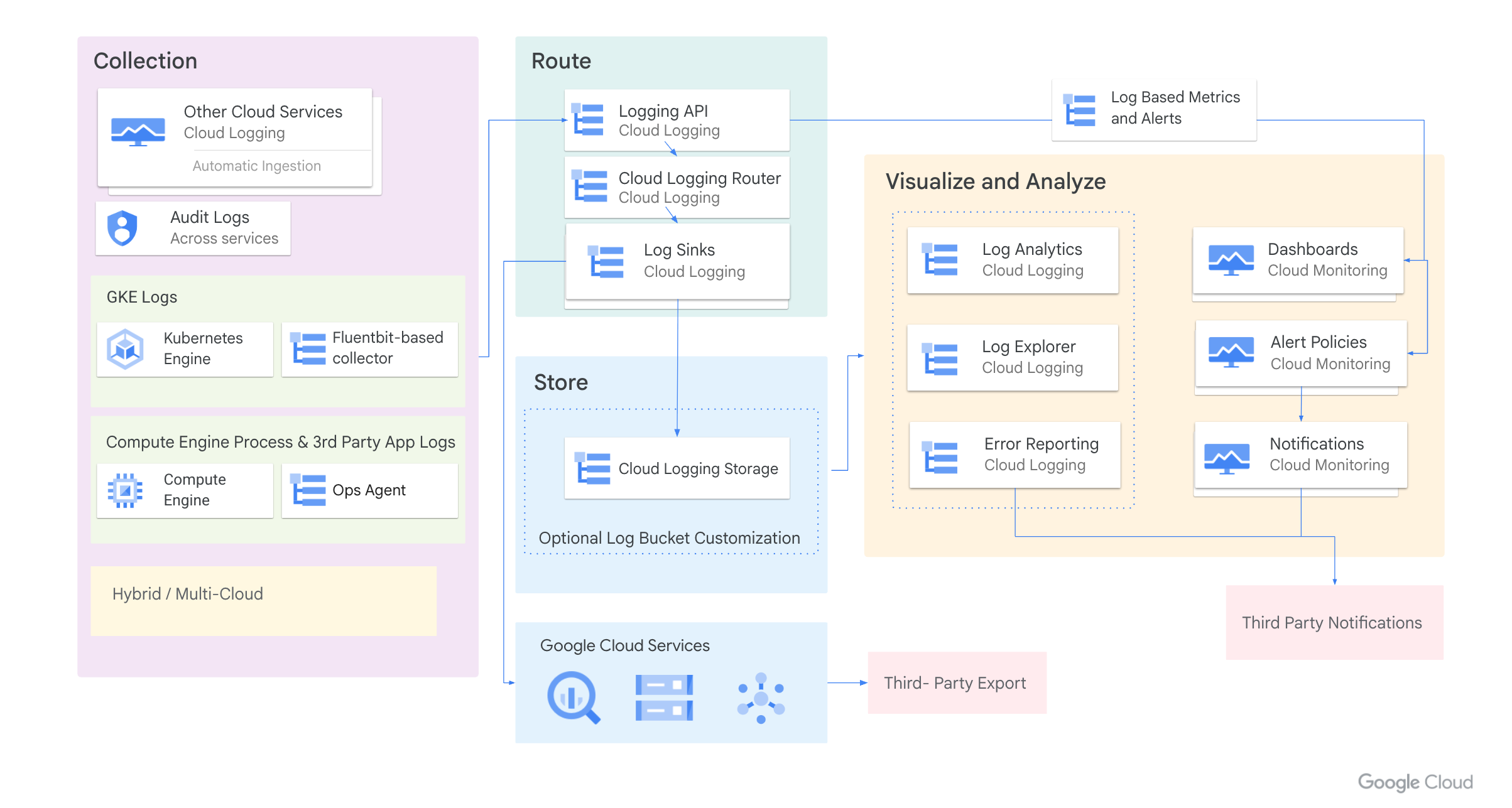Image resolution: width=1512 pixels, height=808 pixels.
Task: Click the Fluentbit-based collector logging icon
Action: [308, 348]
